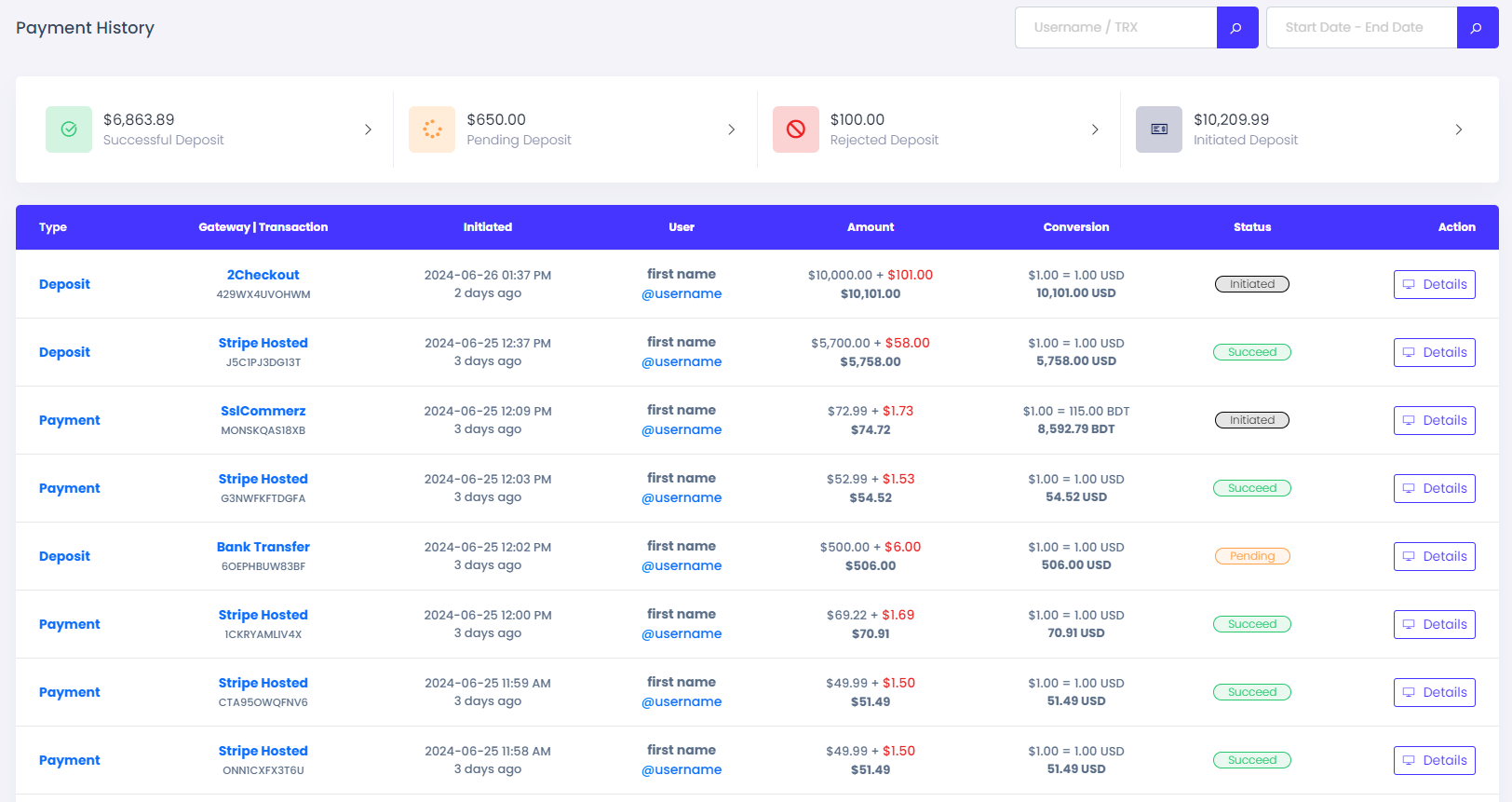Click the search icon beside the date range field
This screenshot has height=802, width=1512.
[1477, 28]
